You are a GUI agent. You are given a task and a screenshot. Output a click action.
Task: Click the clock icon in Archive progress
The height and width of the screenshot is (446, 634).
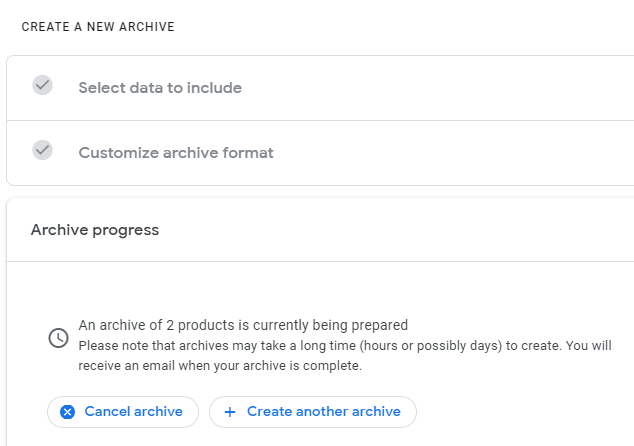tap(58, 338)
